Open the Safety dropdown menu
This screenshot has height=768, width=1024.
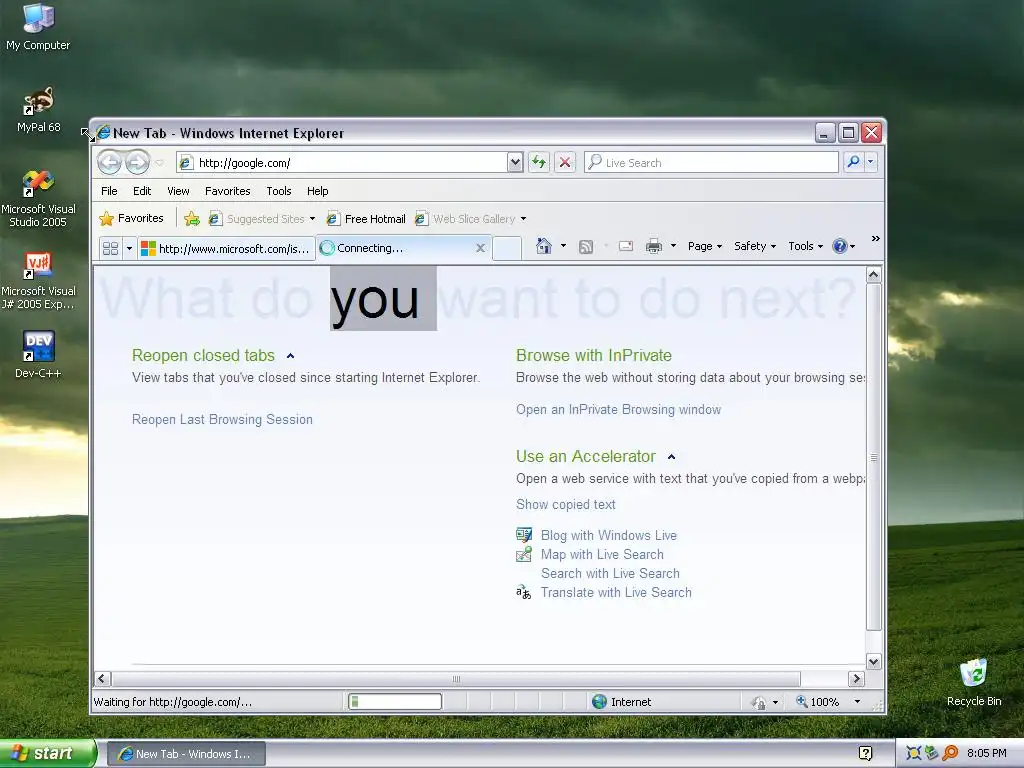pyautogui.click(x=755, y=246)
